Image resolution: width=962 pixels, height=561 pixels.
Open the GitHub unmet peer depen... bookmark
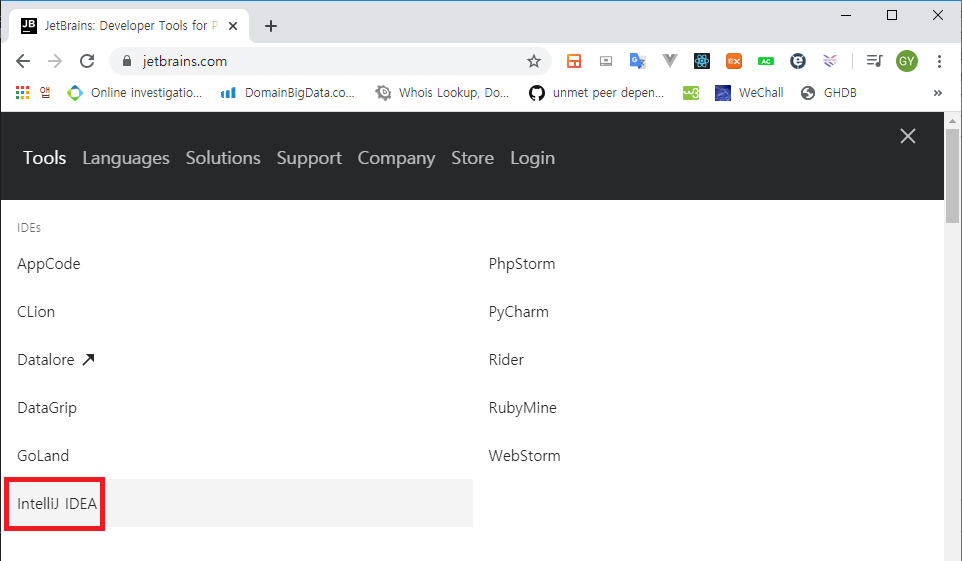pyautogui.click(x=596, y=93)
